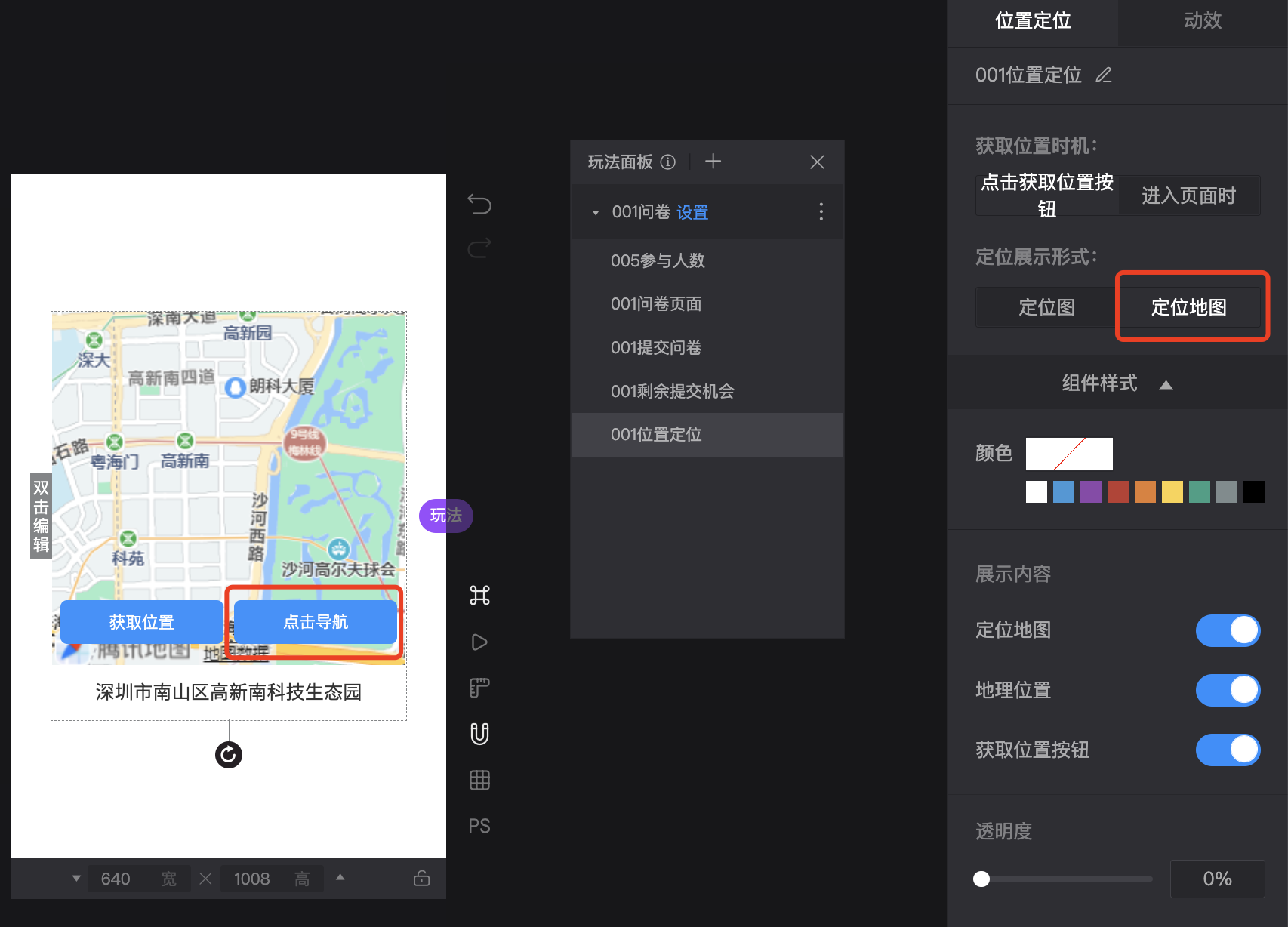Select 点击获取位置按钮 timing option
This screenshot has height=927, width=1288.
(x=1047, y=196)
